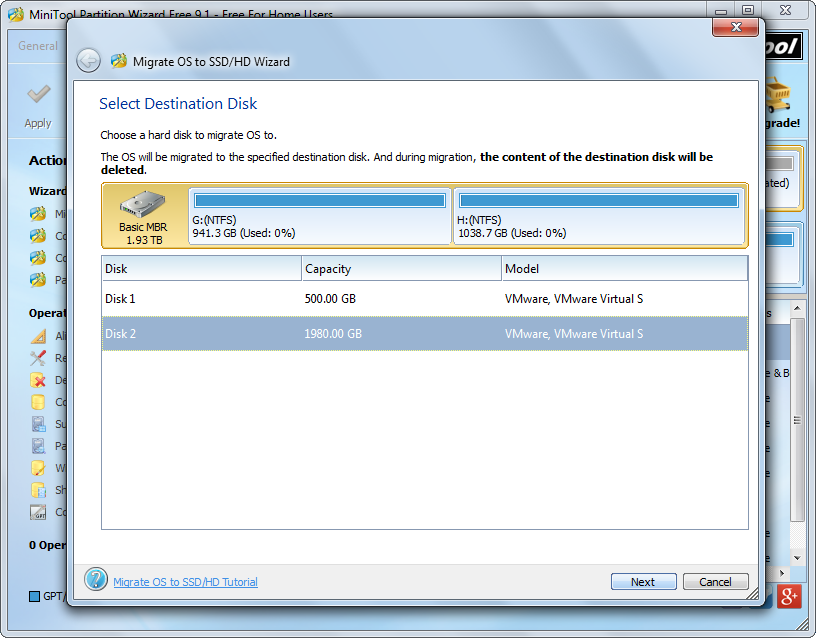The image size is (816, 638).
Task: Click the wizard title icon beside Migrate OS
Action: click(119, 61)
